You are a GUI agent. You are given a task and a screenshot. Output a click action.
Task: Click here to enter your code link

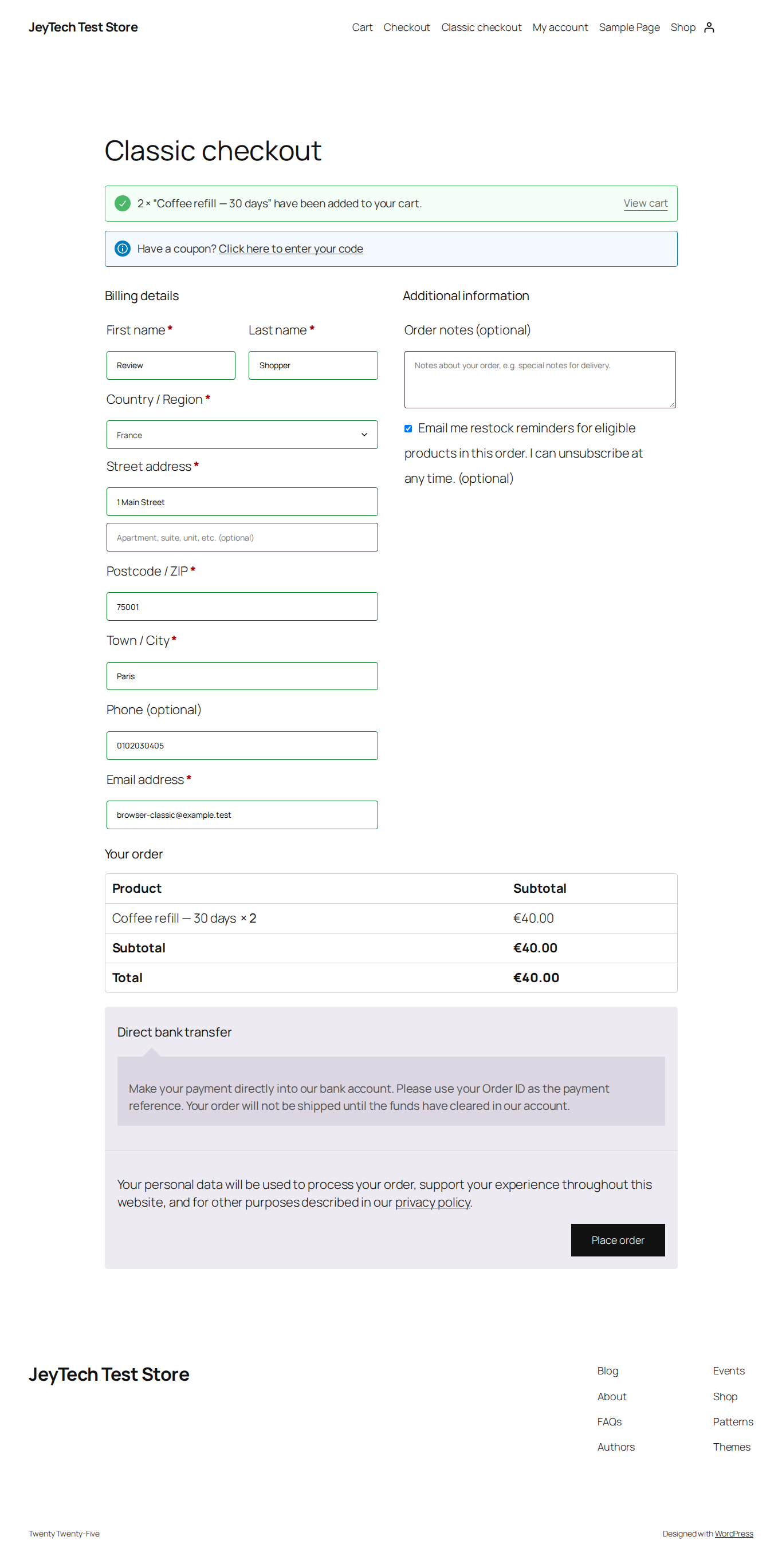click(x=290, y=249)
